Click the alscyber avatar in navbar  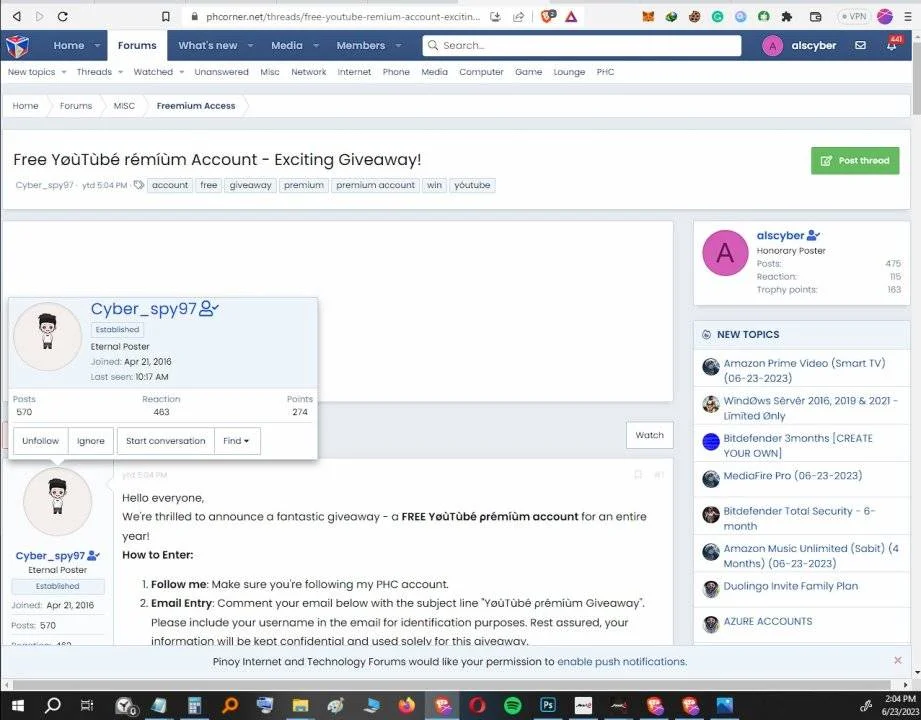click(x=772, y=45)
